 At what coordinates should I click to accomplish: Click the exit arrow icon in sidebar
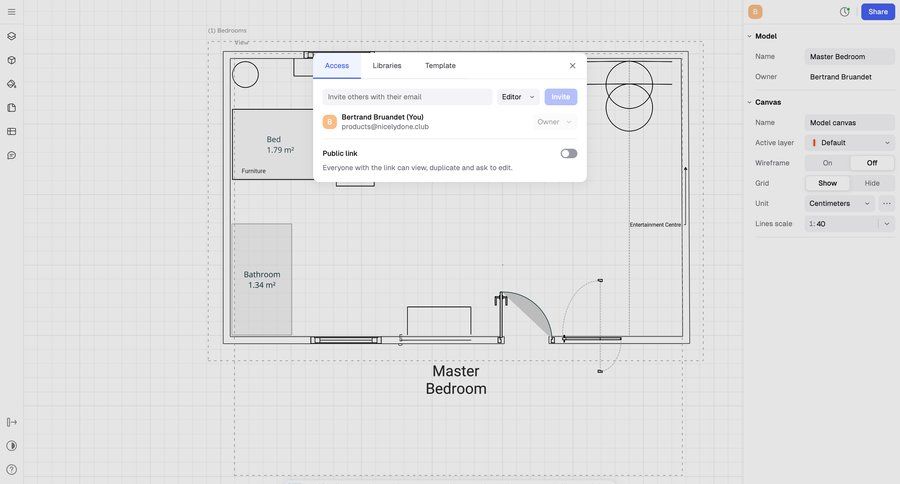point(11,422)
